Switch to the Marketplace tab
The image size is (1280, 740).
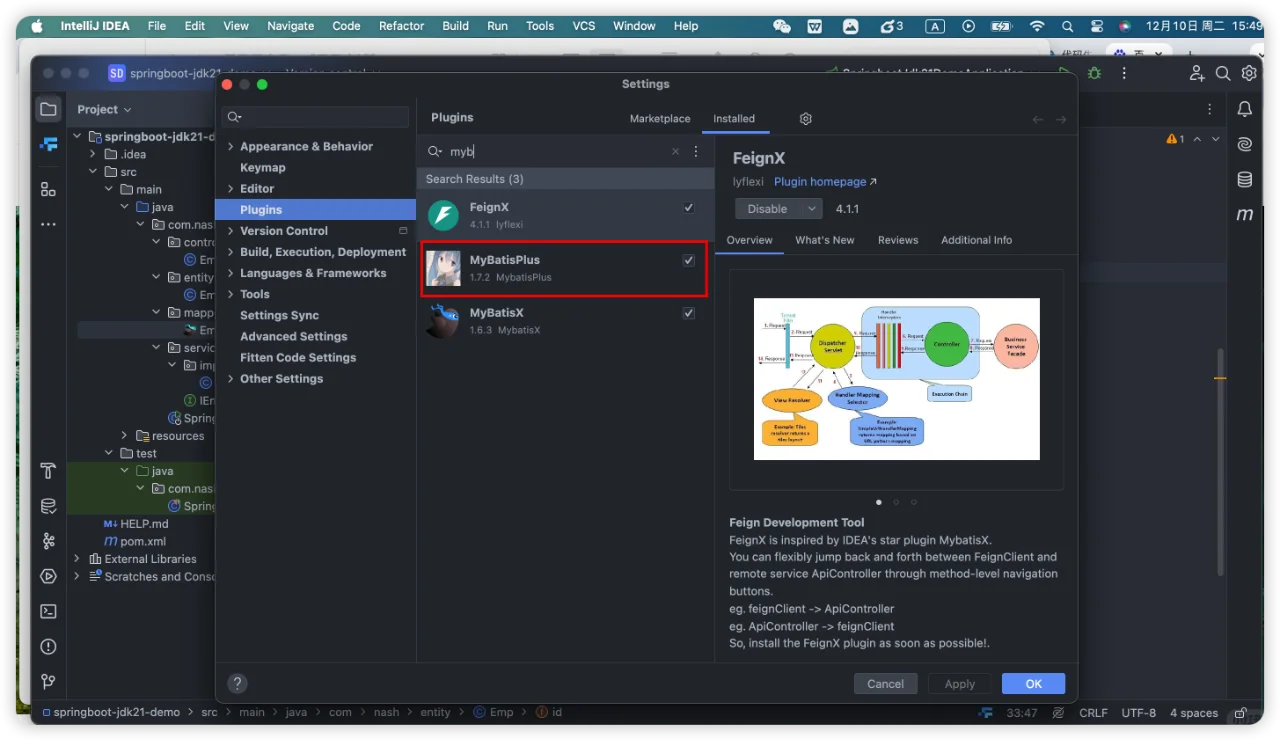(x=660, y=118)
